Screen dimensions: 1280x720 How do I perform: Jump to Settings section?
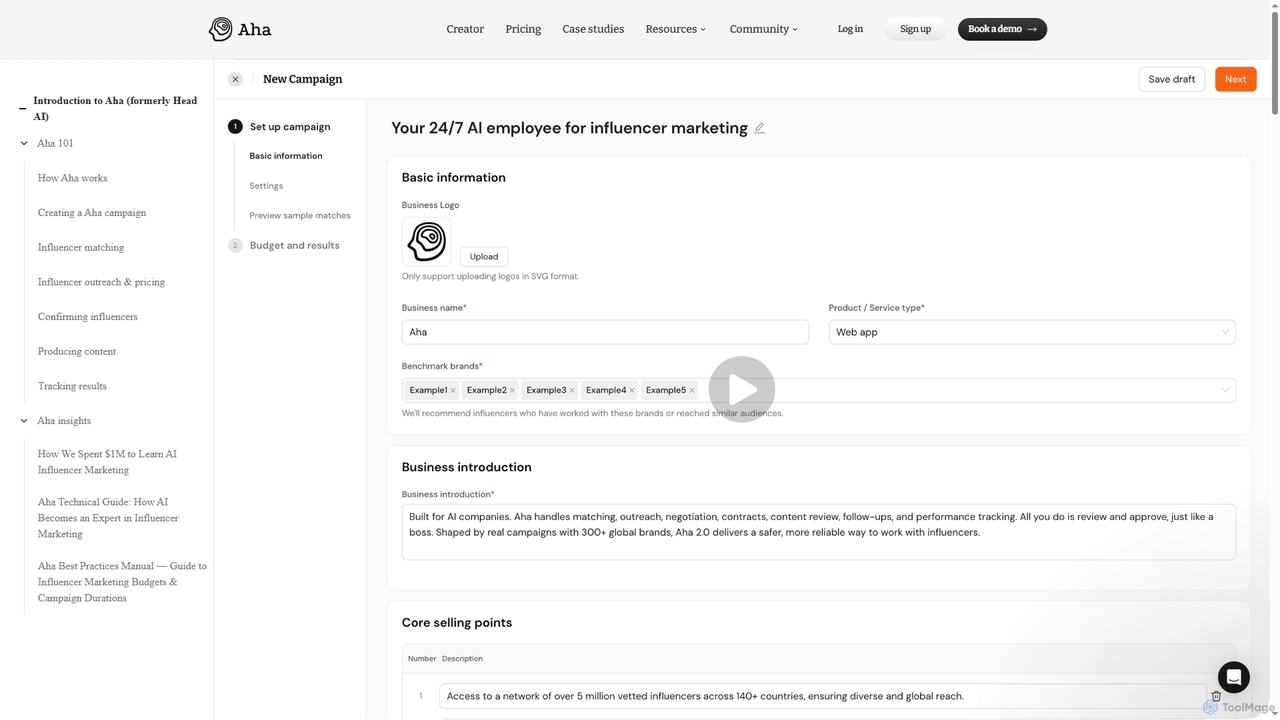point(266,186)
